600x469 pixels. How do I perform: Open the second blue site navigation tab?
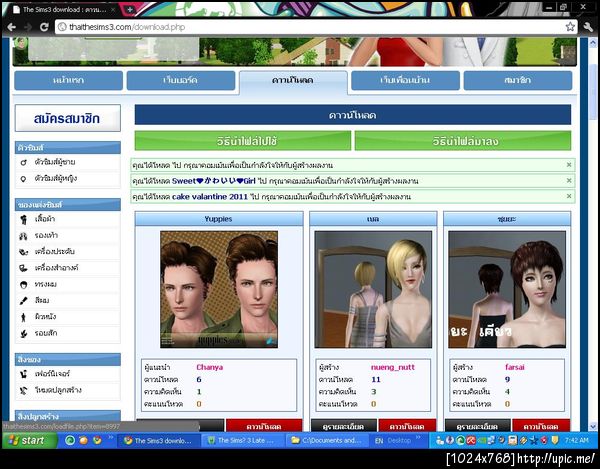181,80
